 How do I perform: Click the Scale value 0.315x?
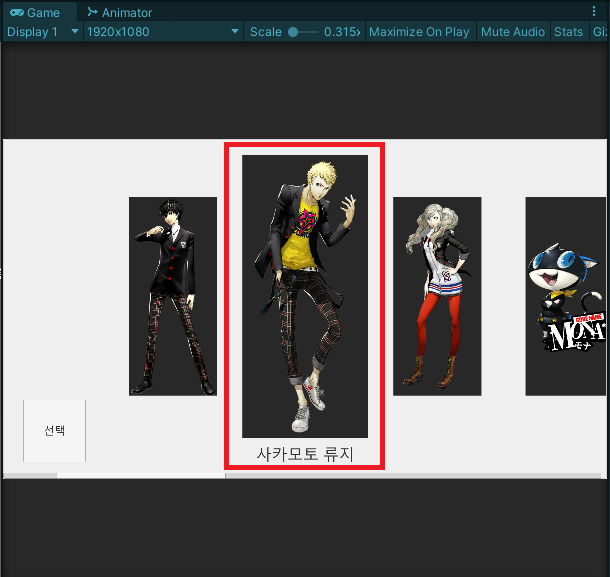(342, 32)
